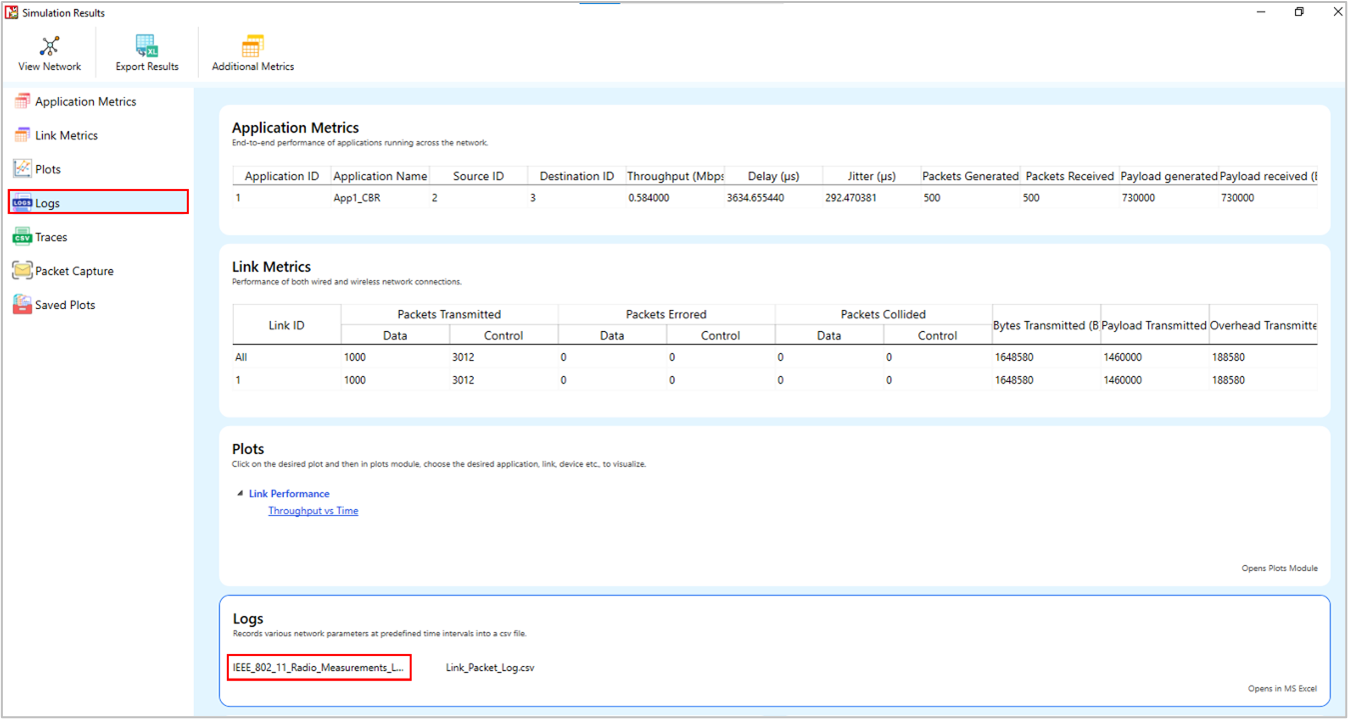Open the Packet Capture envelope icon
Screen dimensions: 1348x719
pos(22,271)
